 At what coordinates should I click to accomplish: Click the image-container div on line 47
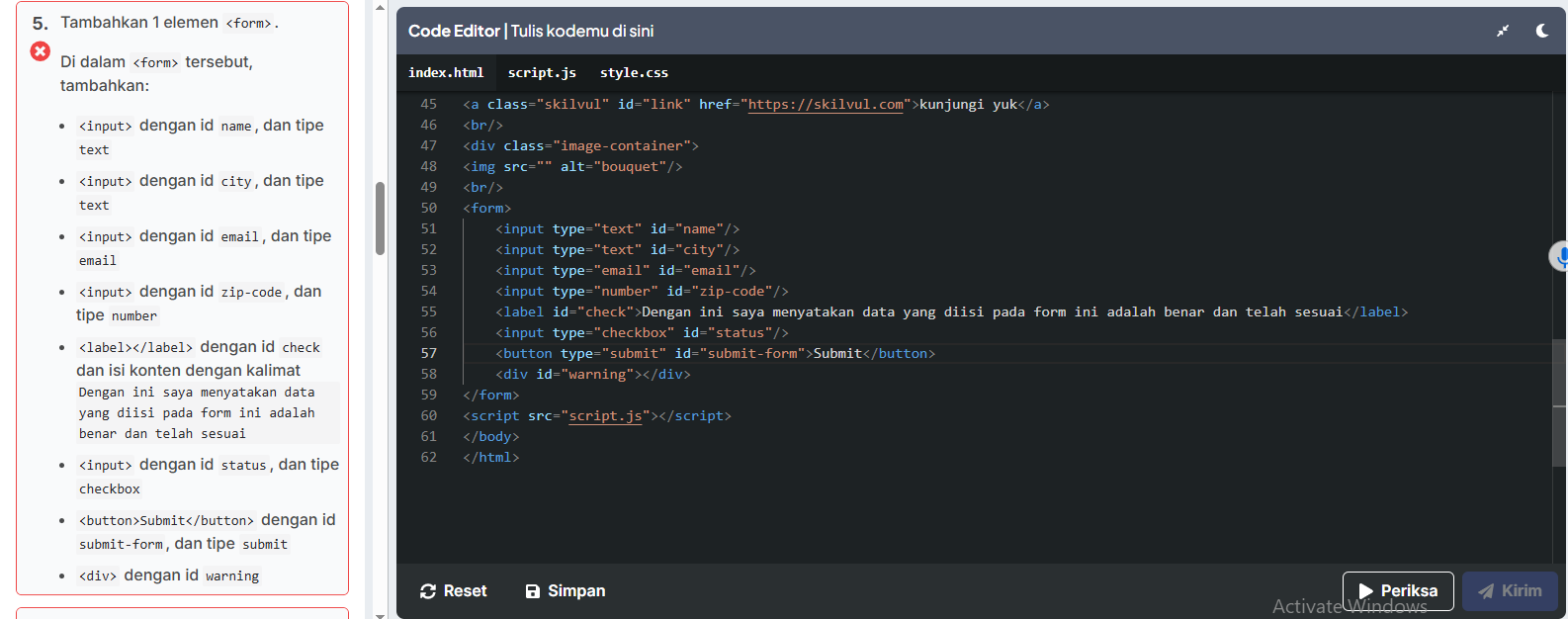(x=581, y=145)
